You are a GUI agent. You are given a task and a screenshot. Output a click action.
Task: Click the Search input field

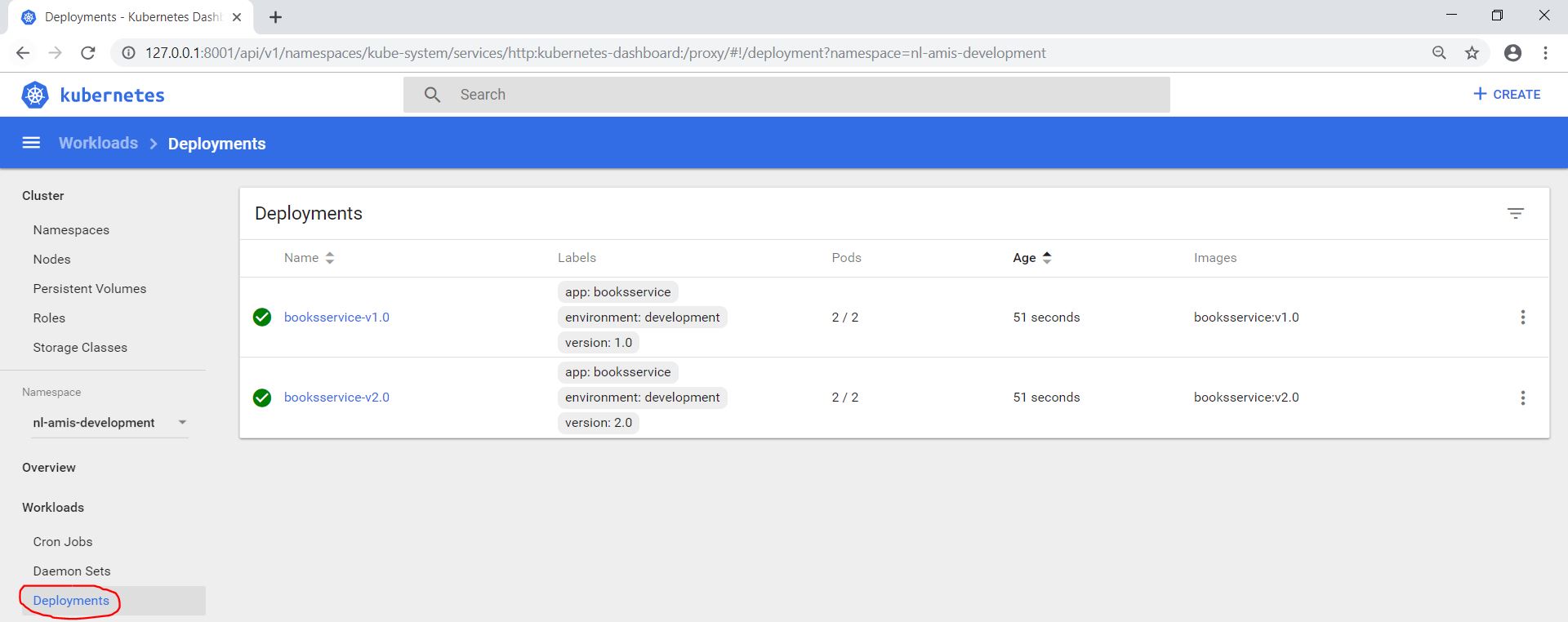(786, 95)
